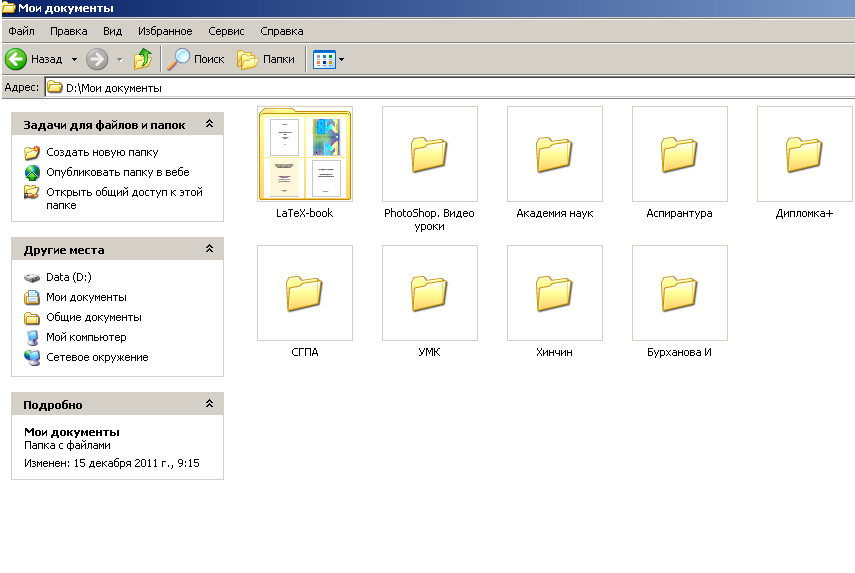The width and height of the screenshot is (855, 573).
Task: Open the Сервис menu
Action: click(x=226, y=31)
